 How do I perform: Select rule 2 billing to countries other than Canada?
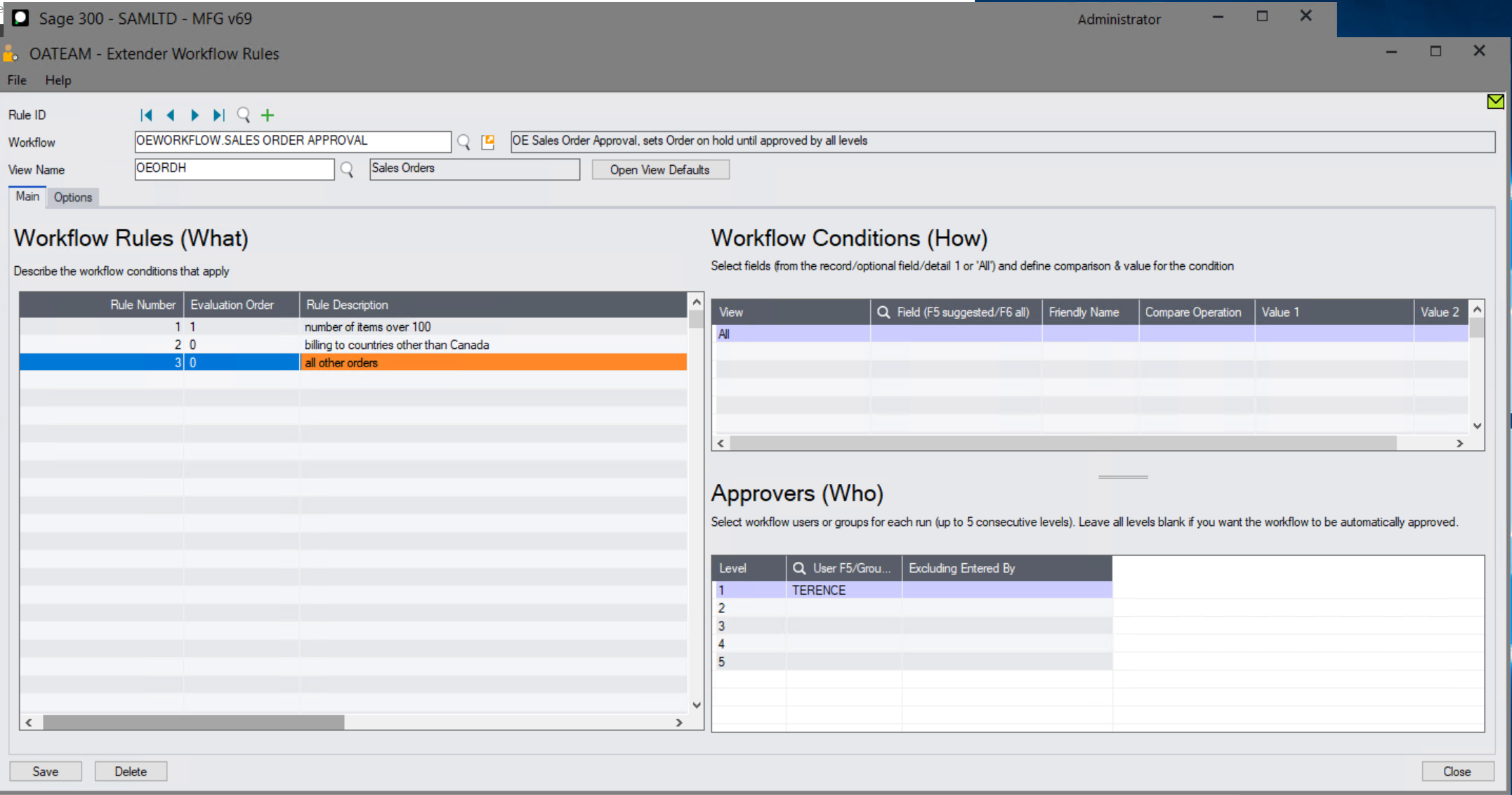tap(397, 344)
